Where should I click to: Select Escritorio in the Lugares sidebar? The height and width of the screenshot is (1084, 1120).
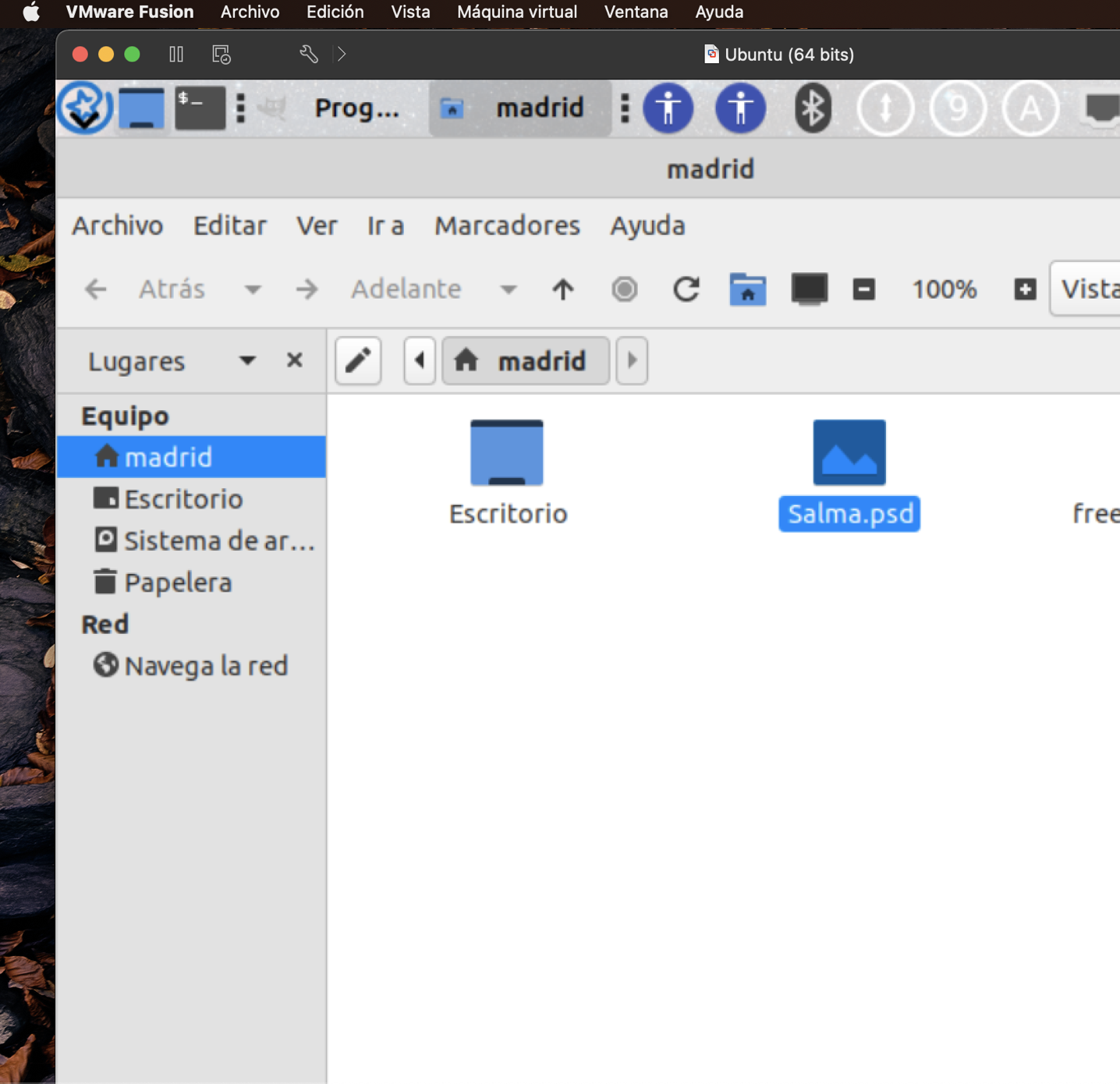(x=191, y=499)
